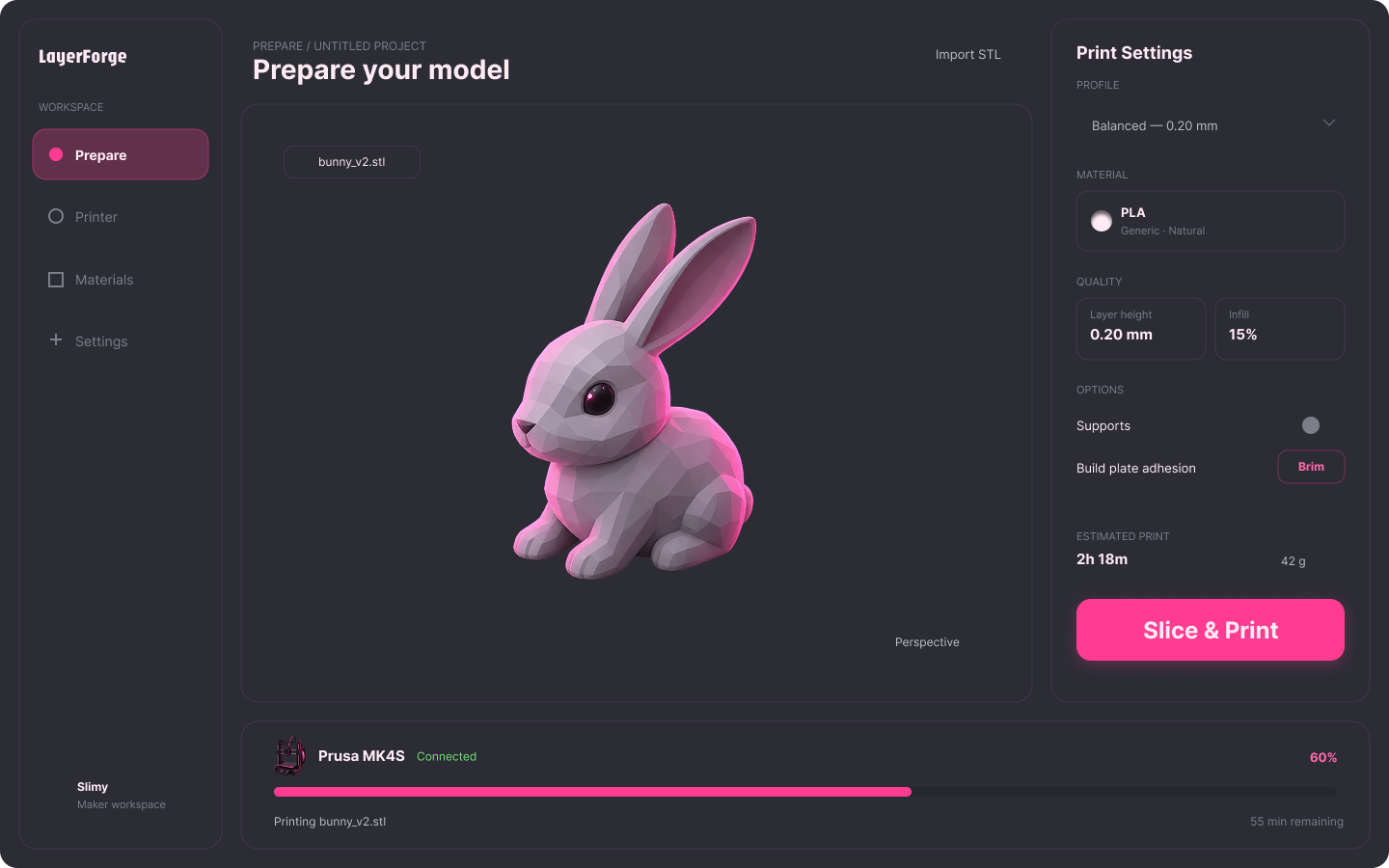Click the 42 g filament weight value

point(1294,561)
